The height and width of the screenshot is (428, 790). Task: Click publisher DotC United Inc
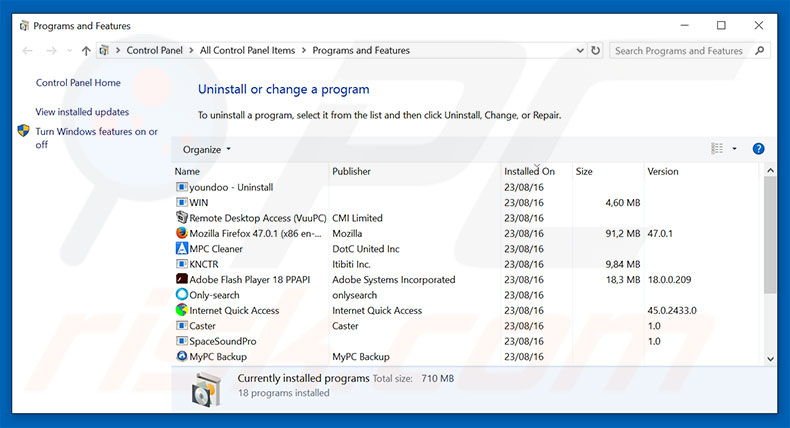[x=366, y=249]
